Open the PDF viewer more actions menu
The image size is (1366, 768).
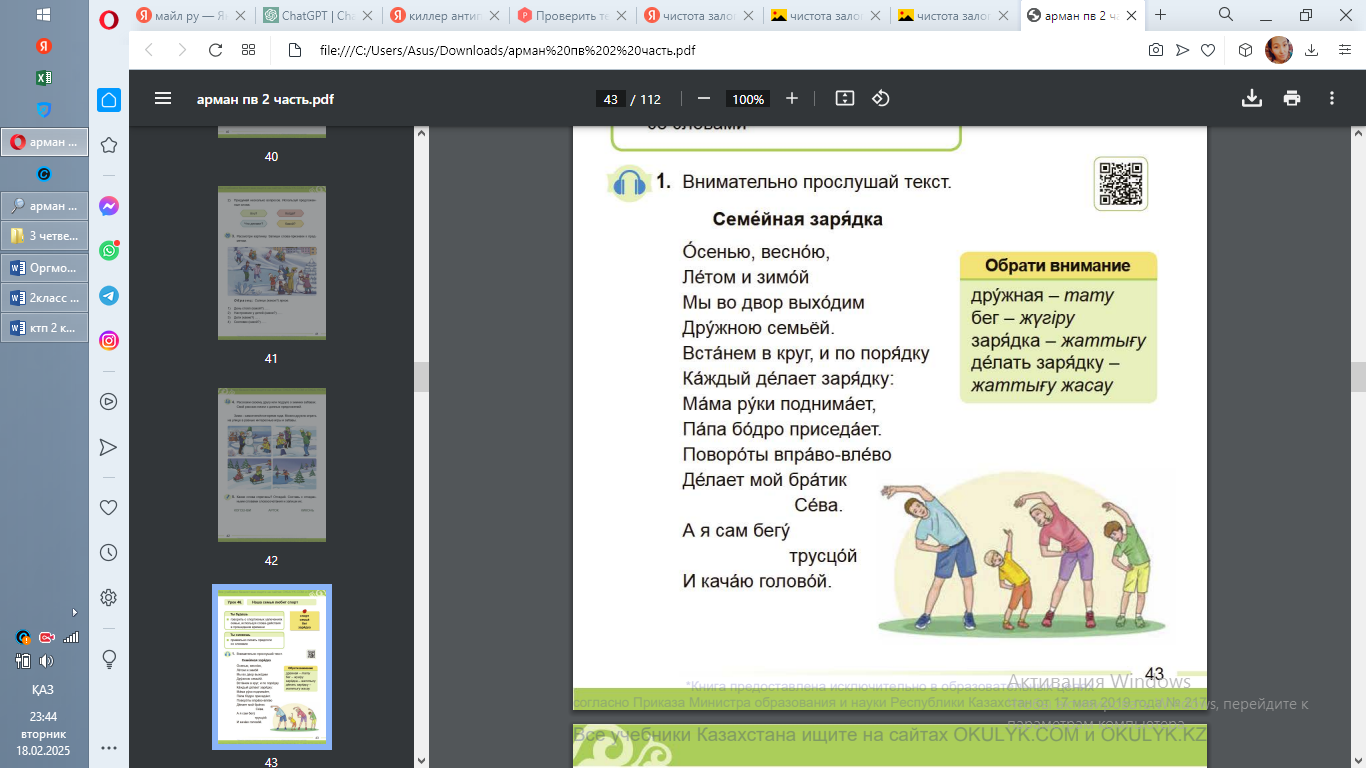[x=1332, y=98]
